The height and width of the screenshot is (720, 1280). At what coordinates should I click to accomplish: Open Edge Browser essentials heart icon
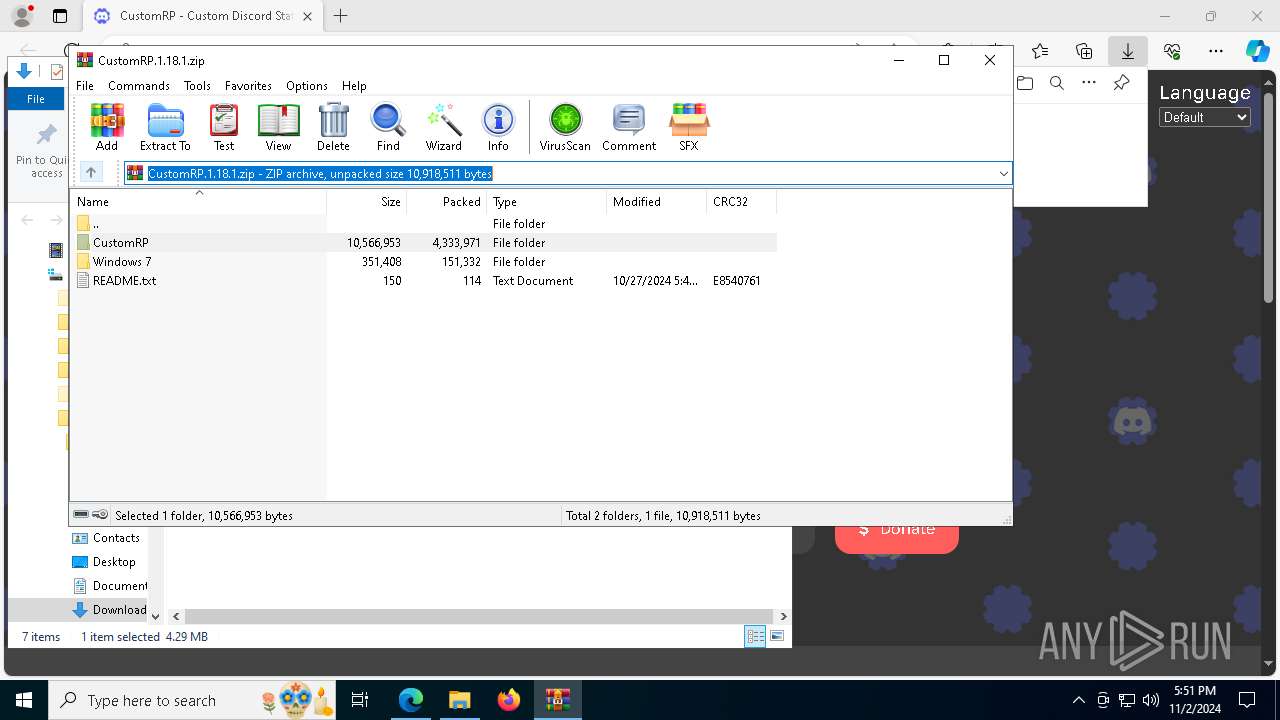[x=1172, y=51]
